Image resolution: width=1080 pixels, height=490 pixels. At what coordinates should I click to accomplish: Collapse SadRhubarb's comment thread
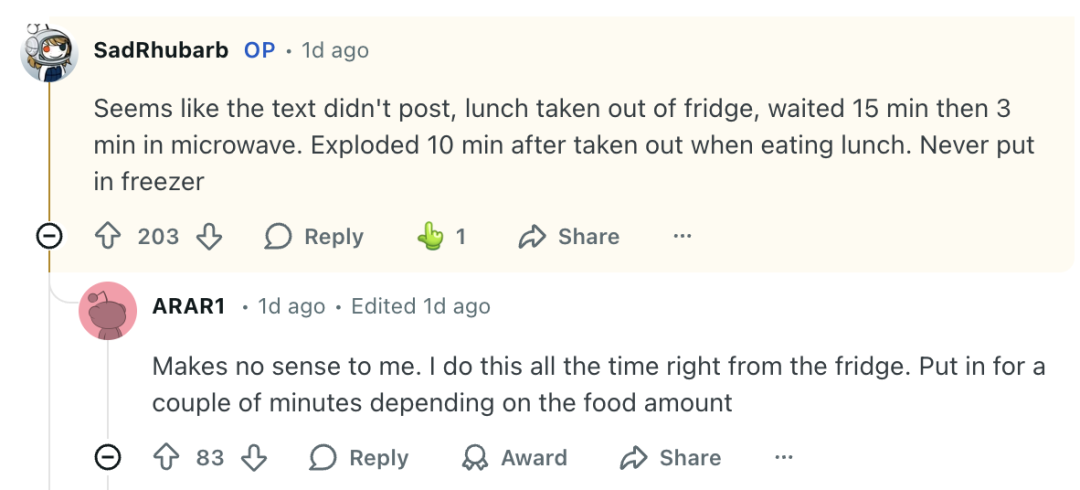click(x=50, y=237)
